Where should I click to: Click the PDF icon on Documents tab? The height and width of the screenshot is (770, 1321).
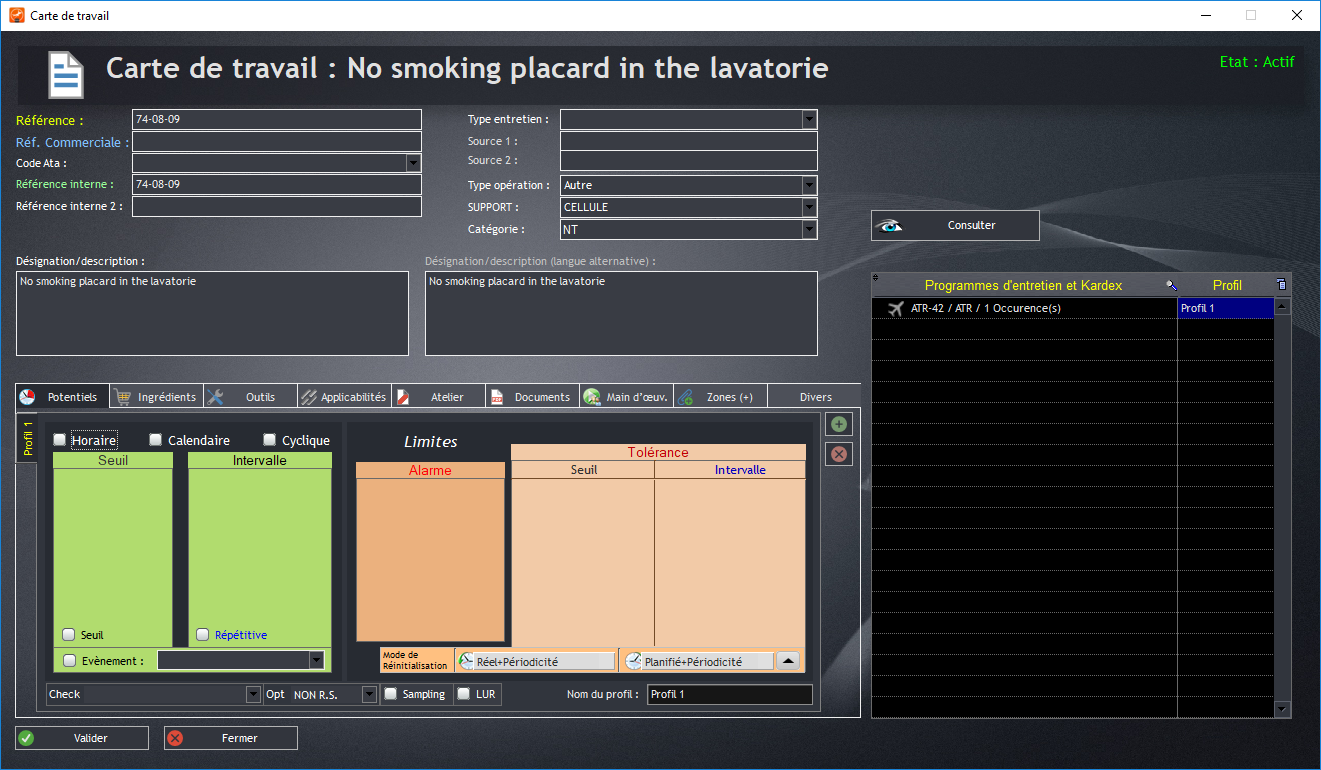click(x=496, y=397)
